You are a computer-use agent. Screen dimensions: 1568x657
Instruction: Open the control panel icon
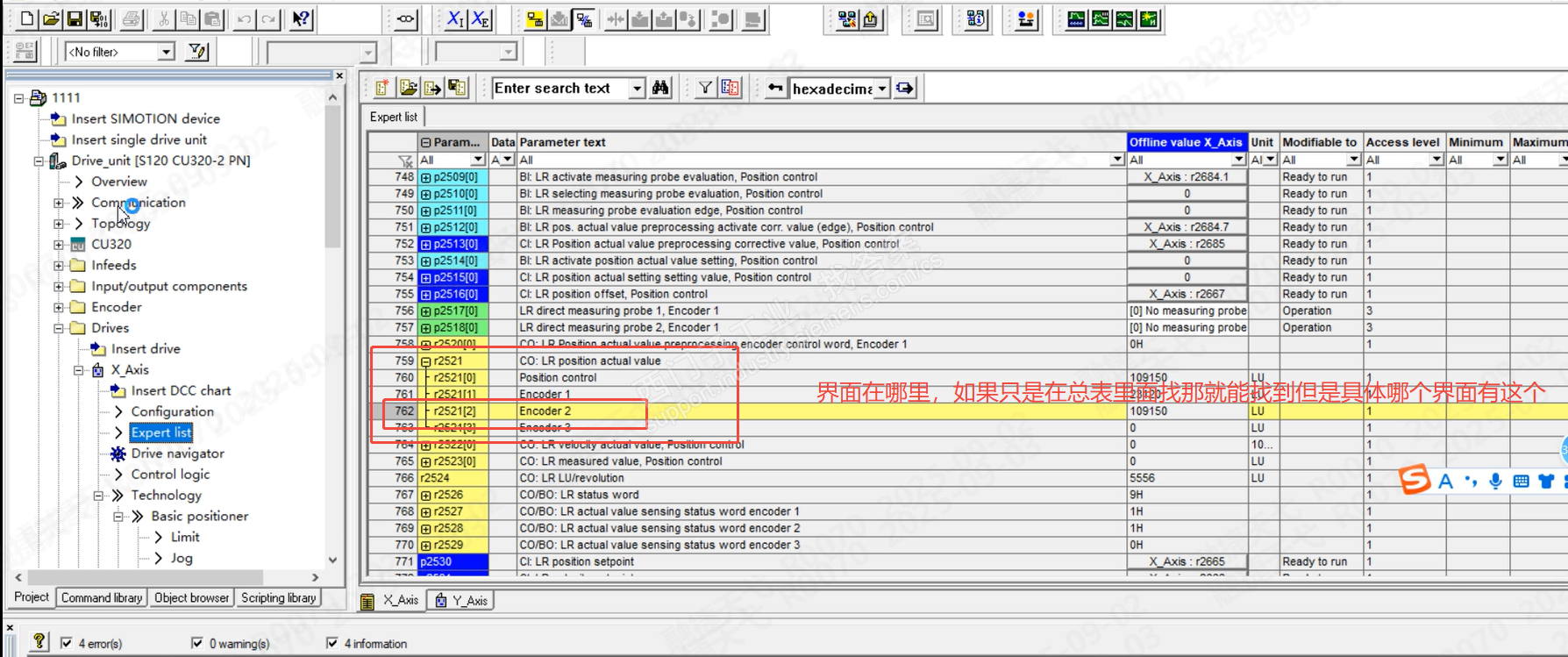pos(1025,18)
